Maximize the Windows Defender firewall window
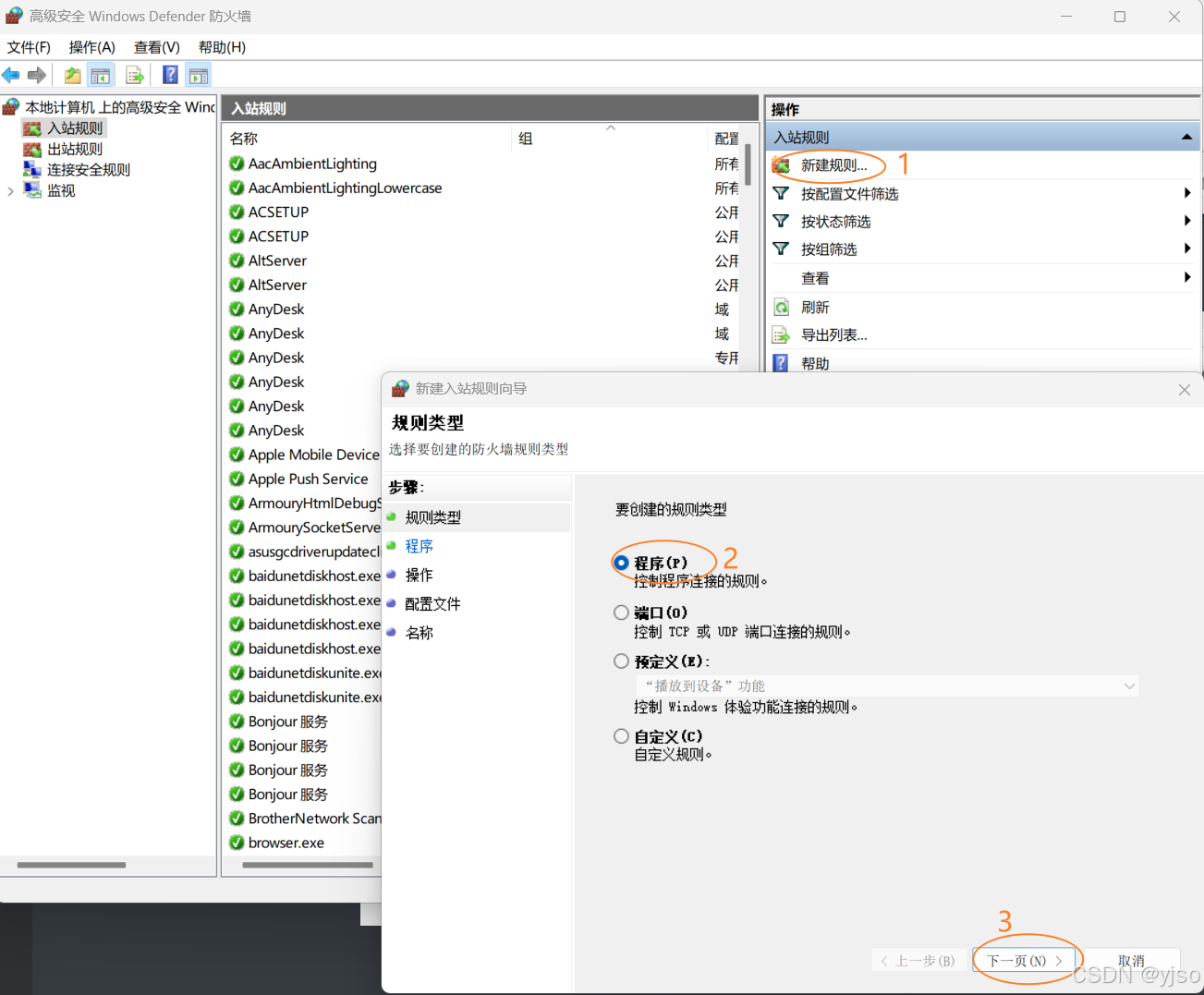Screen dimensions: 1204x995 1120,17
